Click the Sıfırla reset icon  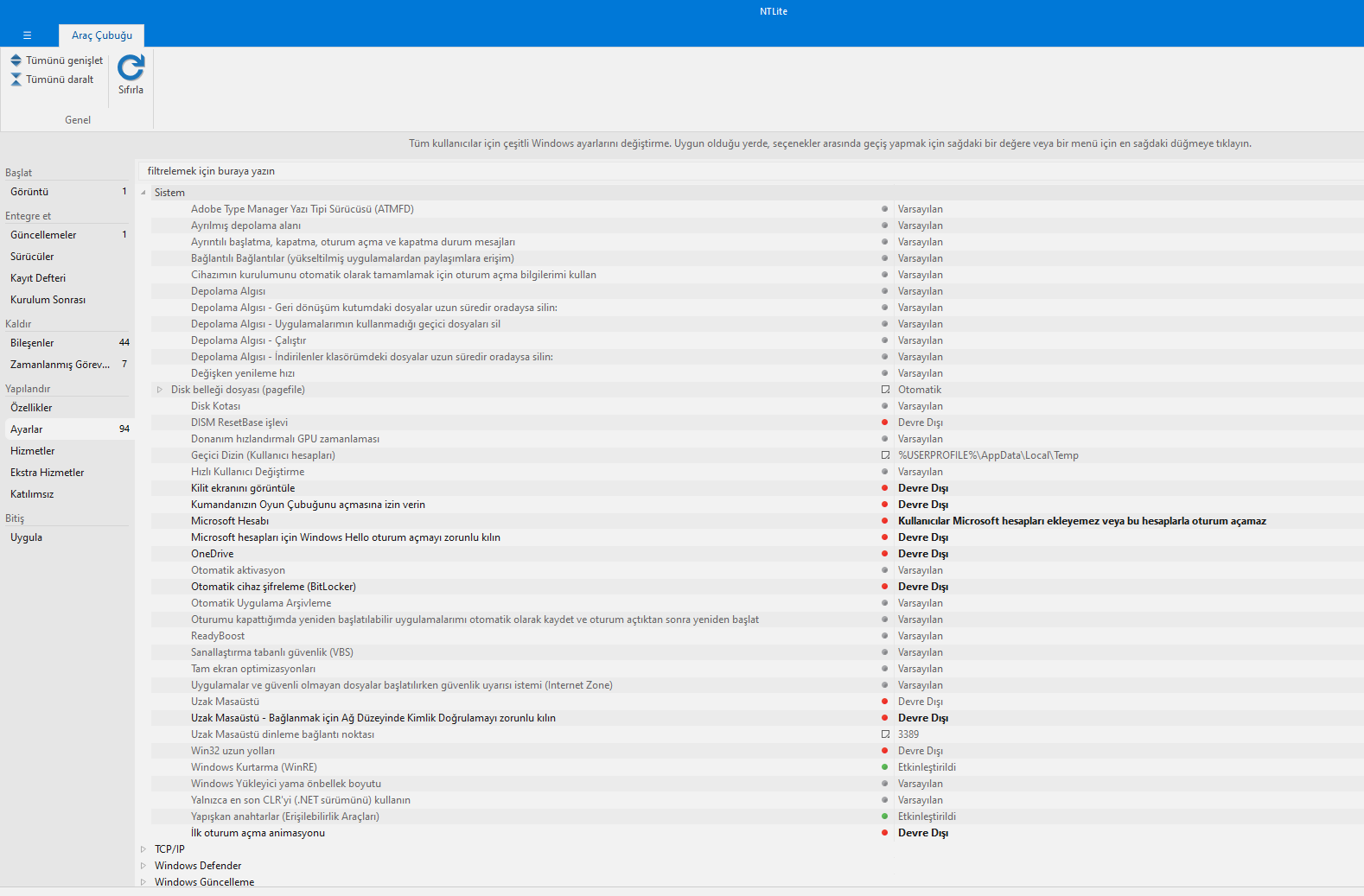pos(131,67)
